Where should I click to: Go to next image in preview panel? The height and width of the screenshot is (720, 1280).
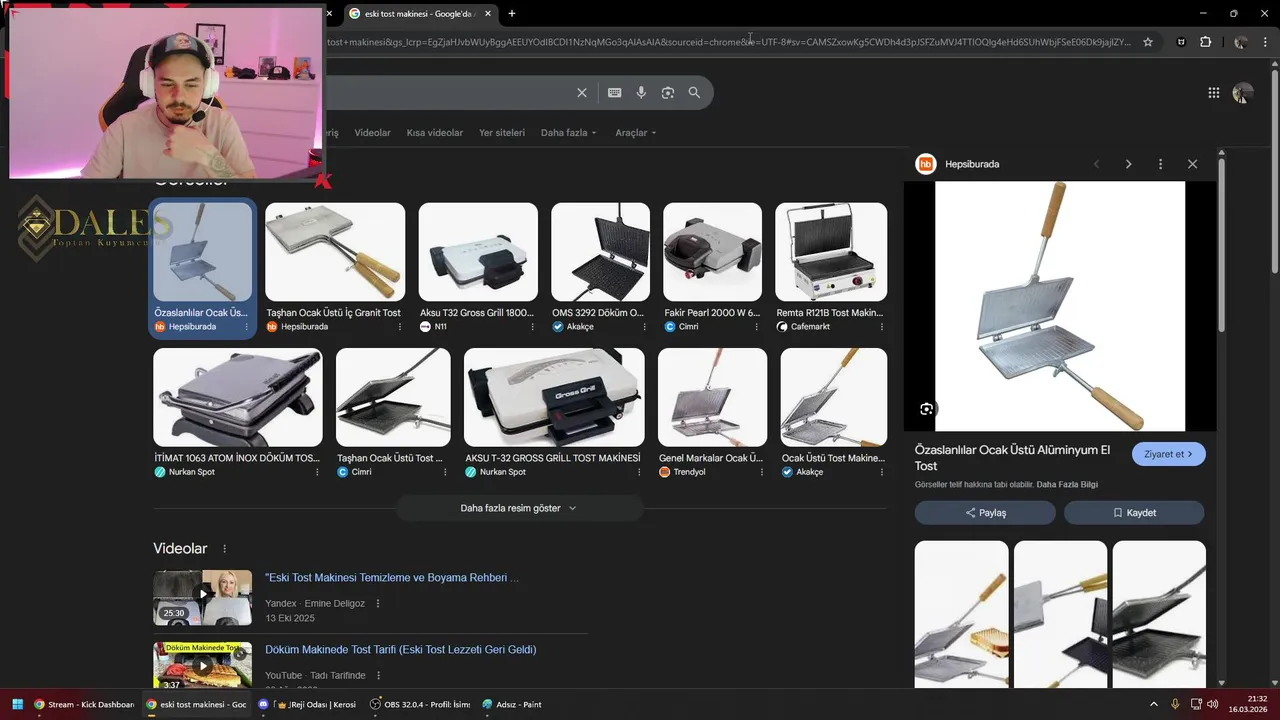(x=1128, y=164)
